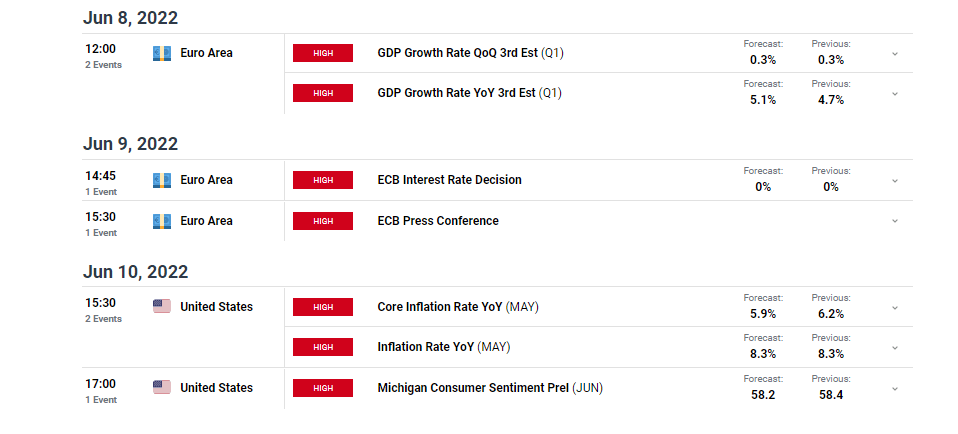
Task: Select the Jun 9, 2022 date heading
Action: [130, 144]
